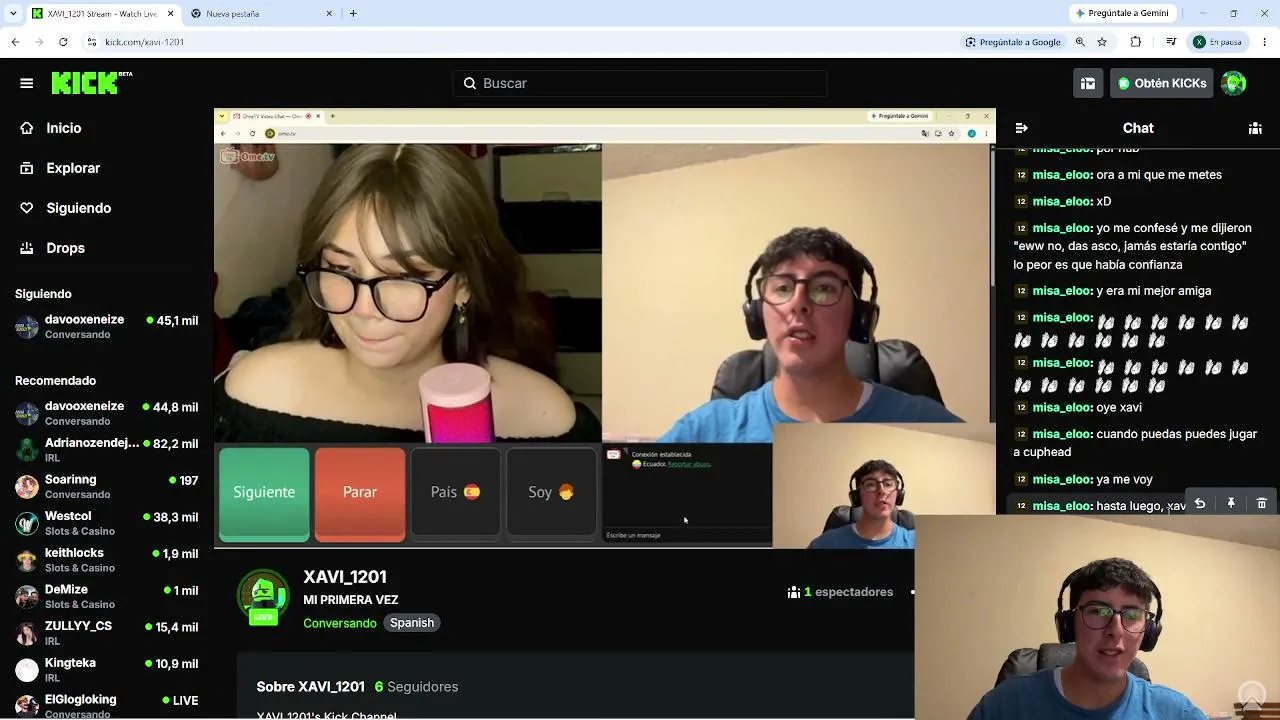Open the creator dashboard icon beside Obtén KICKs
This screenshot has width=1280, height=720.
coord(1088,83)
